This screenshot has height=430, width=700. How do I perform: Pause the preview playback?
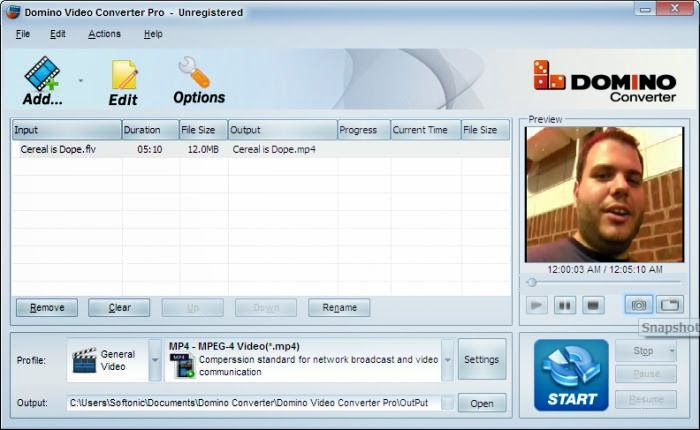tap(565, 305)
